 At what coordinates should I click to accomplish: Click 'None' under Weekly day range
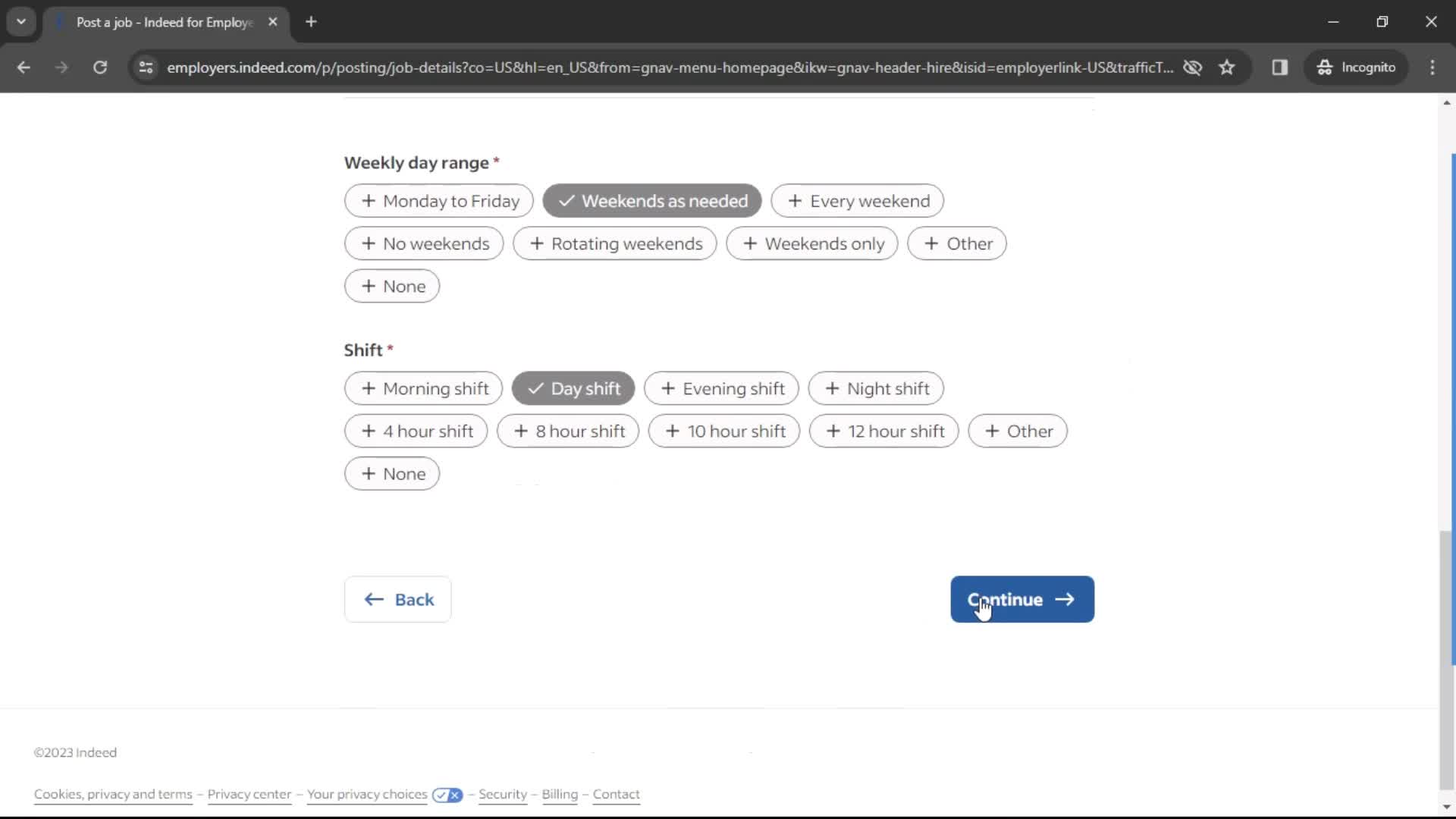(391, 286)
